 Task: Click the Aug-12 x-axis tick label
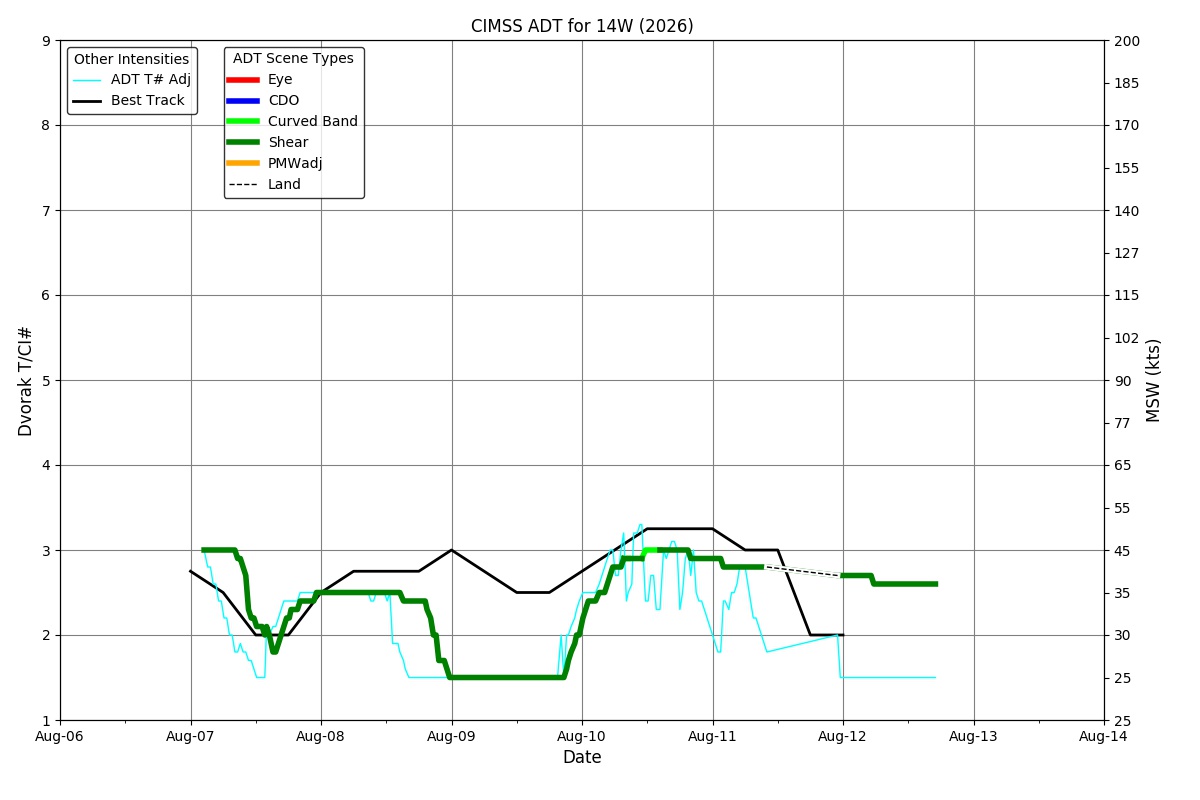(843, 736)
